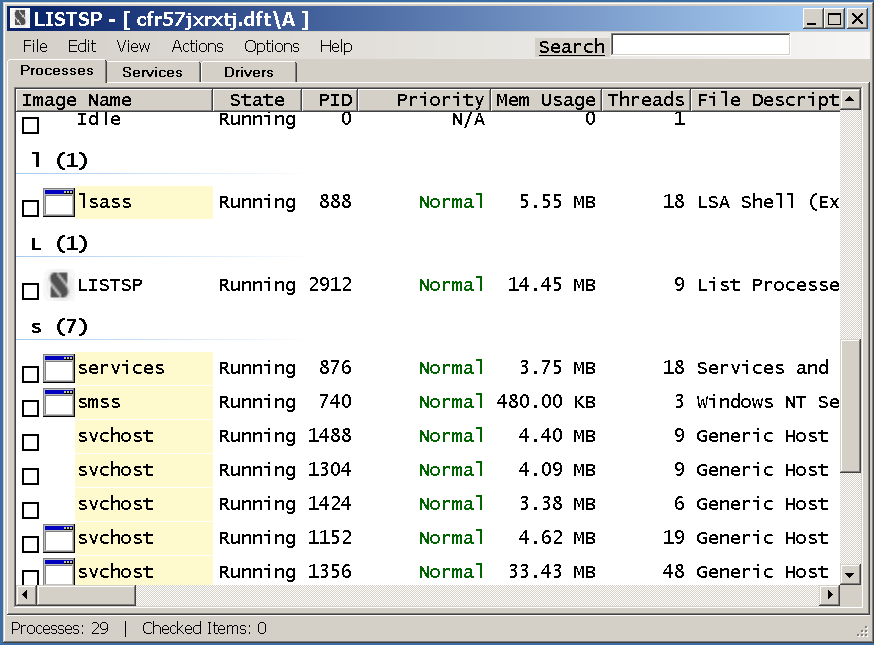Open the Options menu

(271, 46)
